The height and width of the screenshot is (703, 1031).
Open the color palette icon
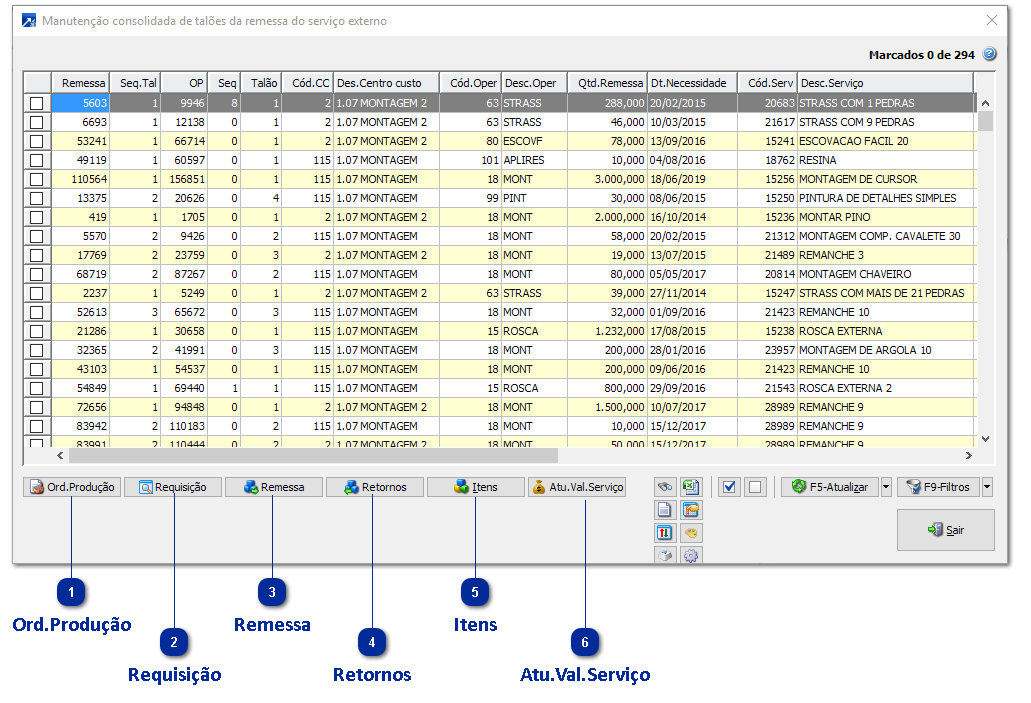(691, 533)
